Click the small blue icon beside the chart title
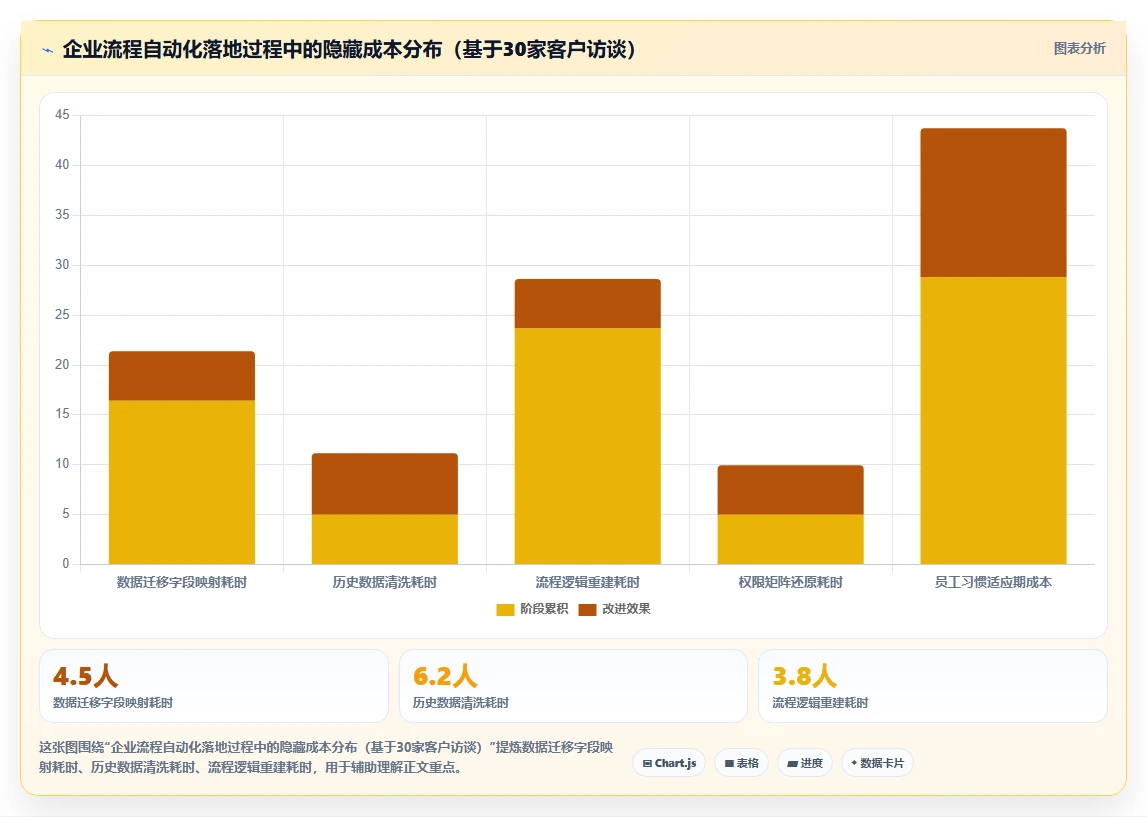Screen dimensions: 1147x817 (x=48, y=50)
